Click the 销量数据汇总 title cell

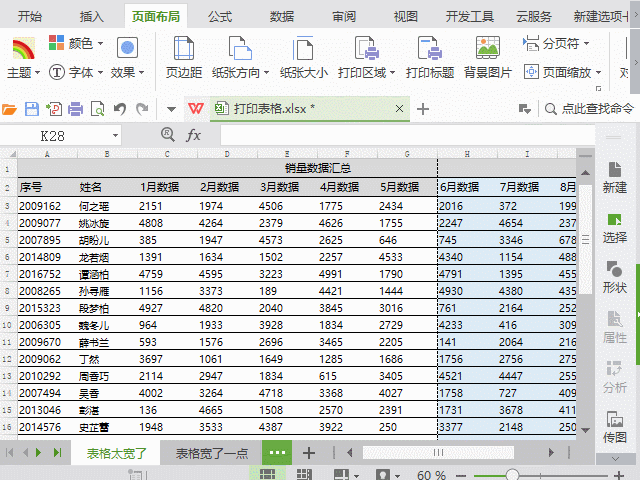pyautogui.click(x=318, y=168)
